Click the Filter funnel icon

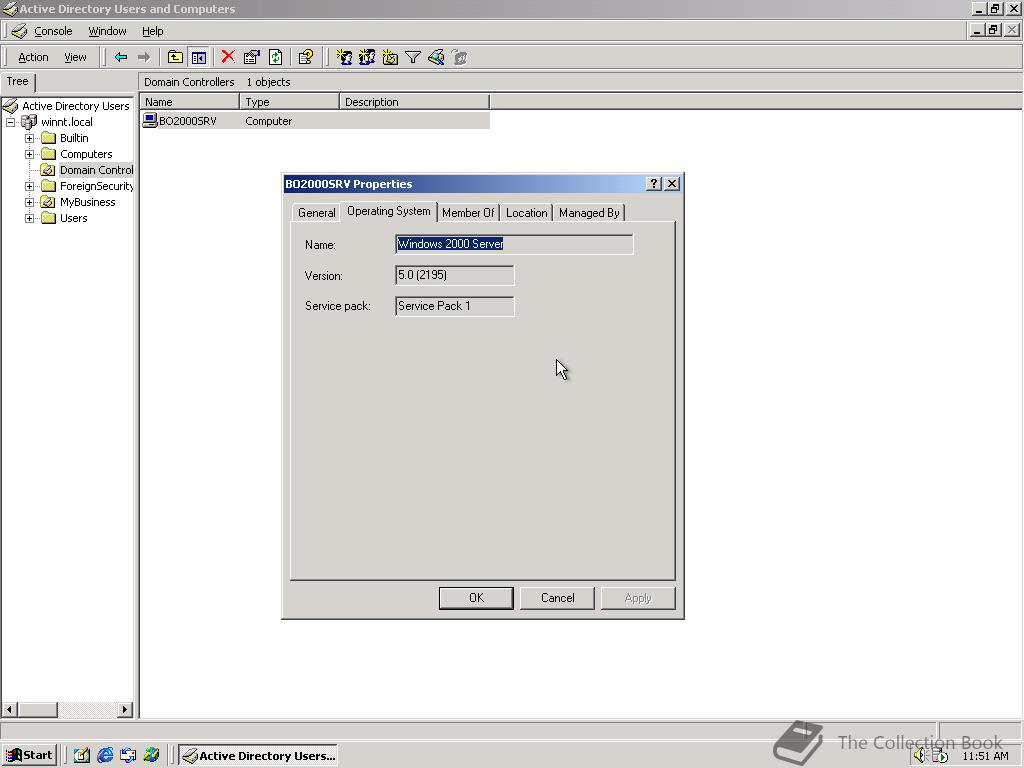(x=413, y=57)
